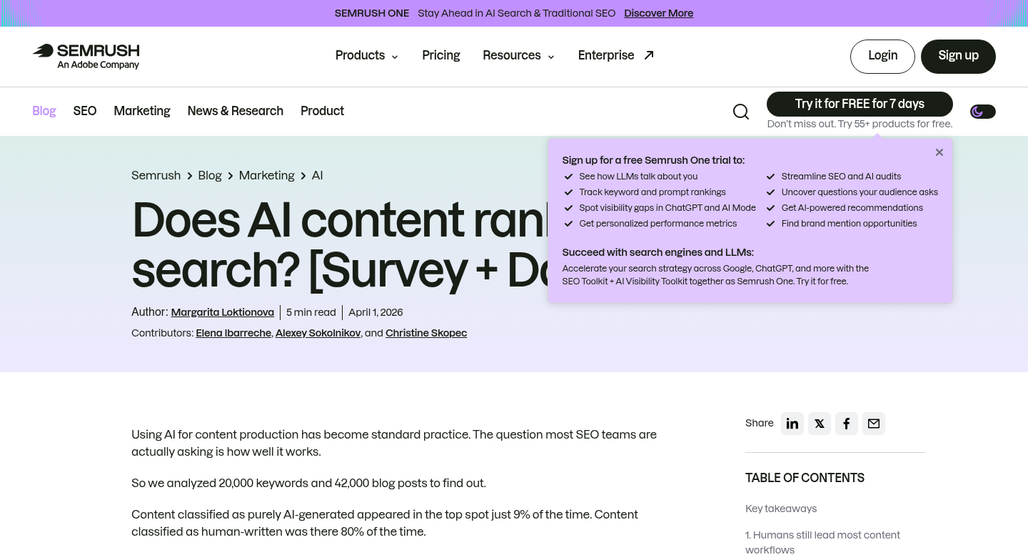Go to Marketing breadcrumb link
Image resolution: width=1028 pixels, height=556 pixels.
pos(267,176)
